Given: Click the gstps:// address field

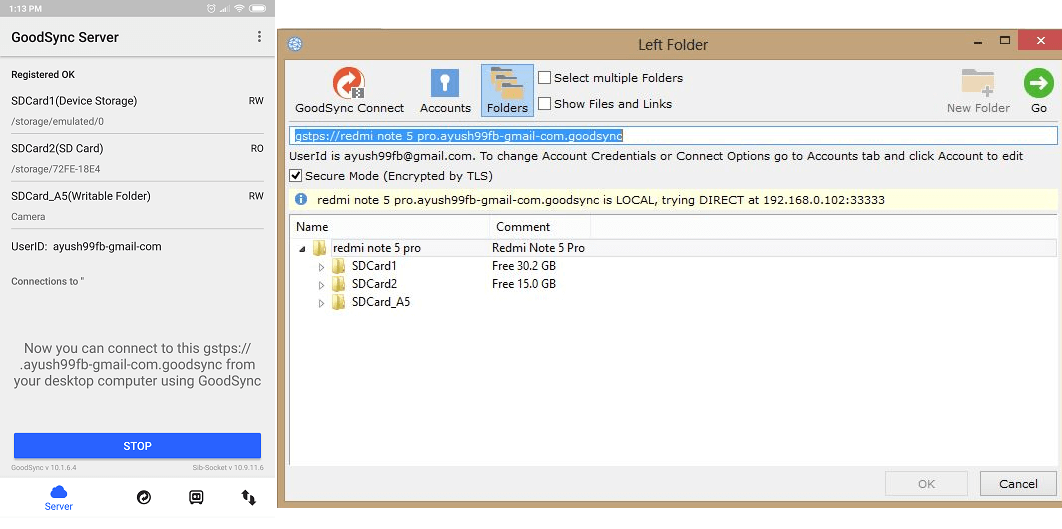Looking at the screenshot, I should [673, 135].
